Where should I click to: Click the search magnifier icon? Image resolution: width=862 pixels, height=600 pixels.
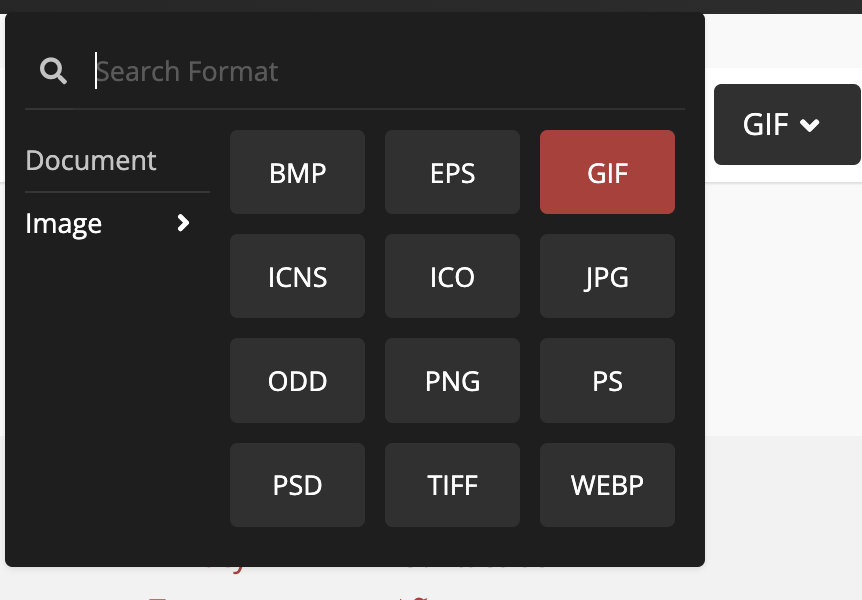[54, 71]
